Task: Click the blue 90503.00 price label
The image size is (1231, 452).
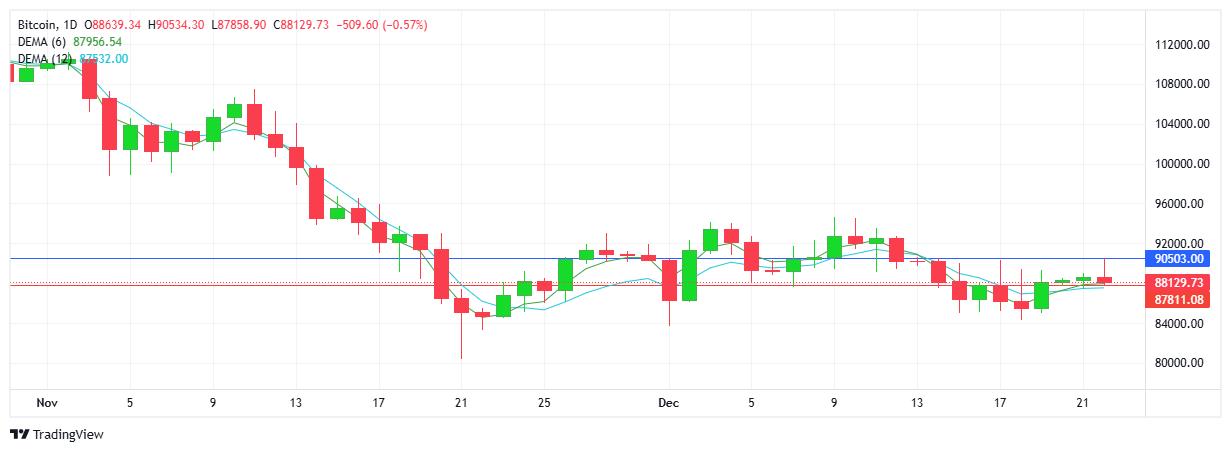Action: tap(1176, 258)
